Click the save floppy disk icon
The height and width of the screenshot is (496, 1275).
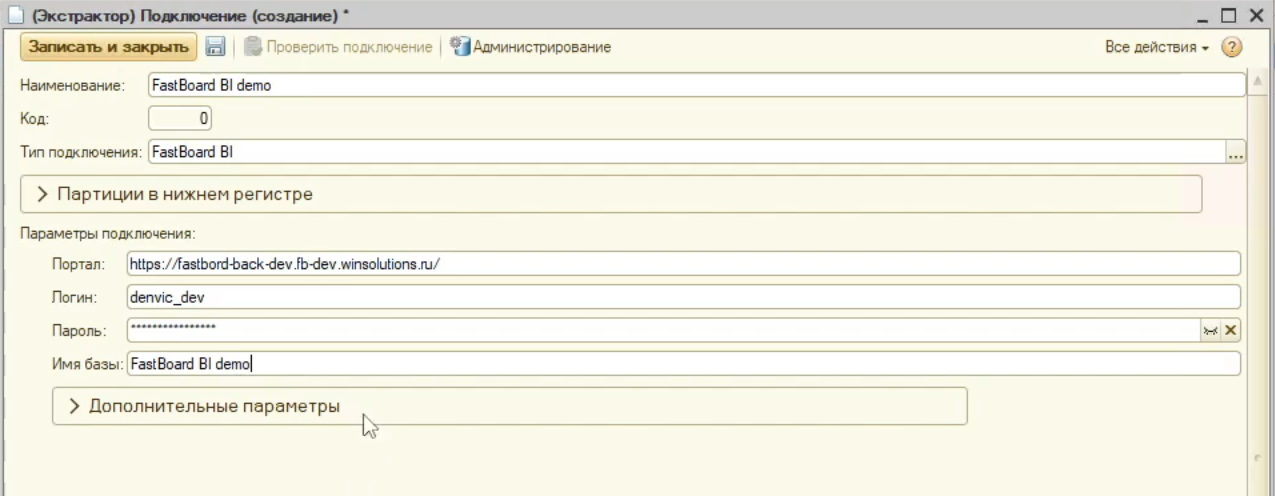coord(215,47)
